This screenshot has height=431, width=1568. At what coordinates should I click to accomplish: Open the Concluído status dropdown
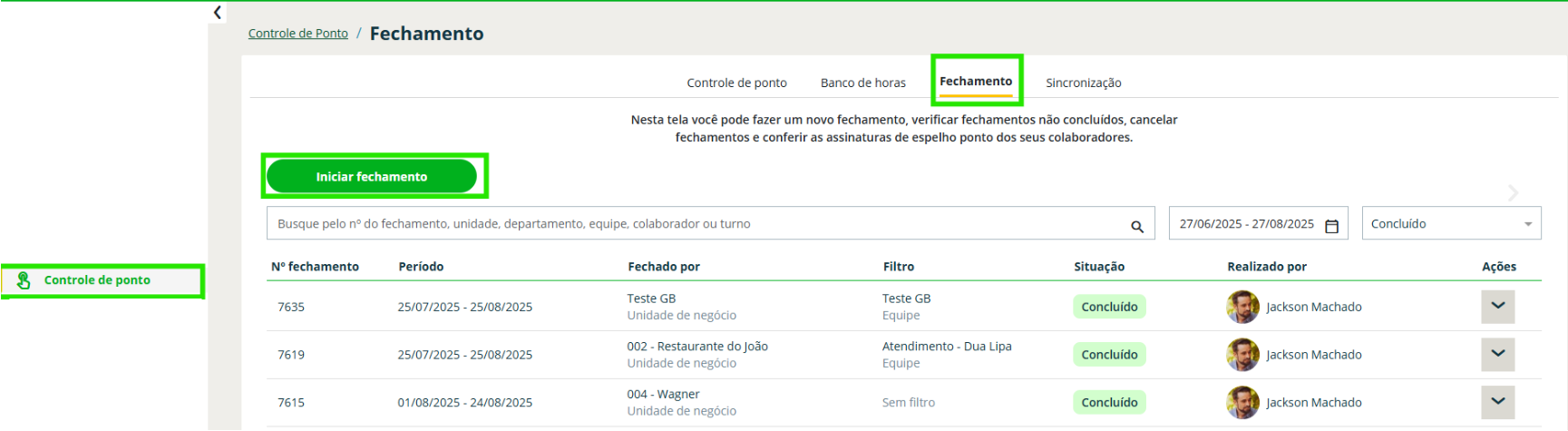[1450, 224]
